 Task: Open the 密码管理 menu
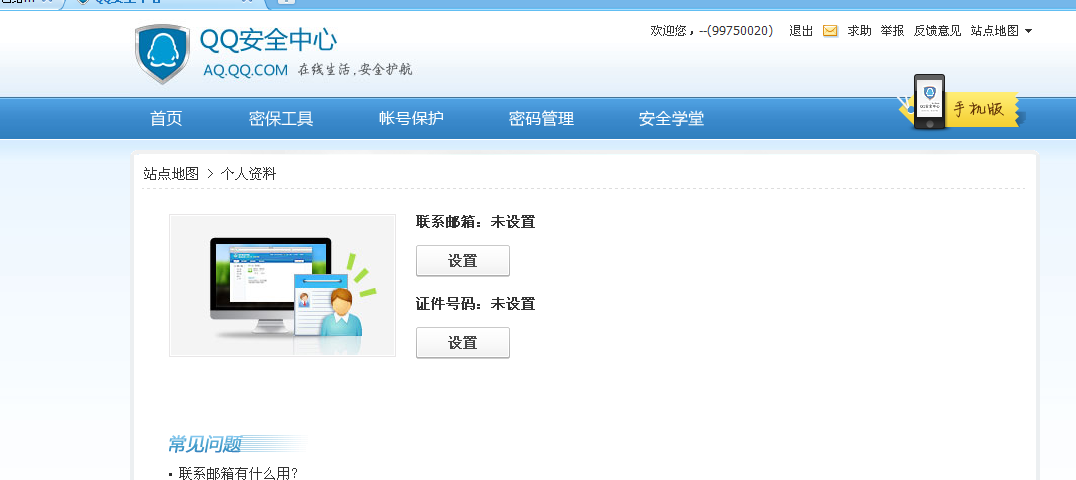tap(541, 118)
